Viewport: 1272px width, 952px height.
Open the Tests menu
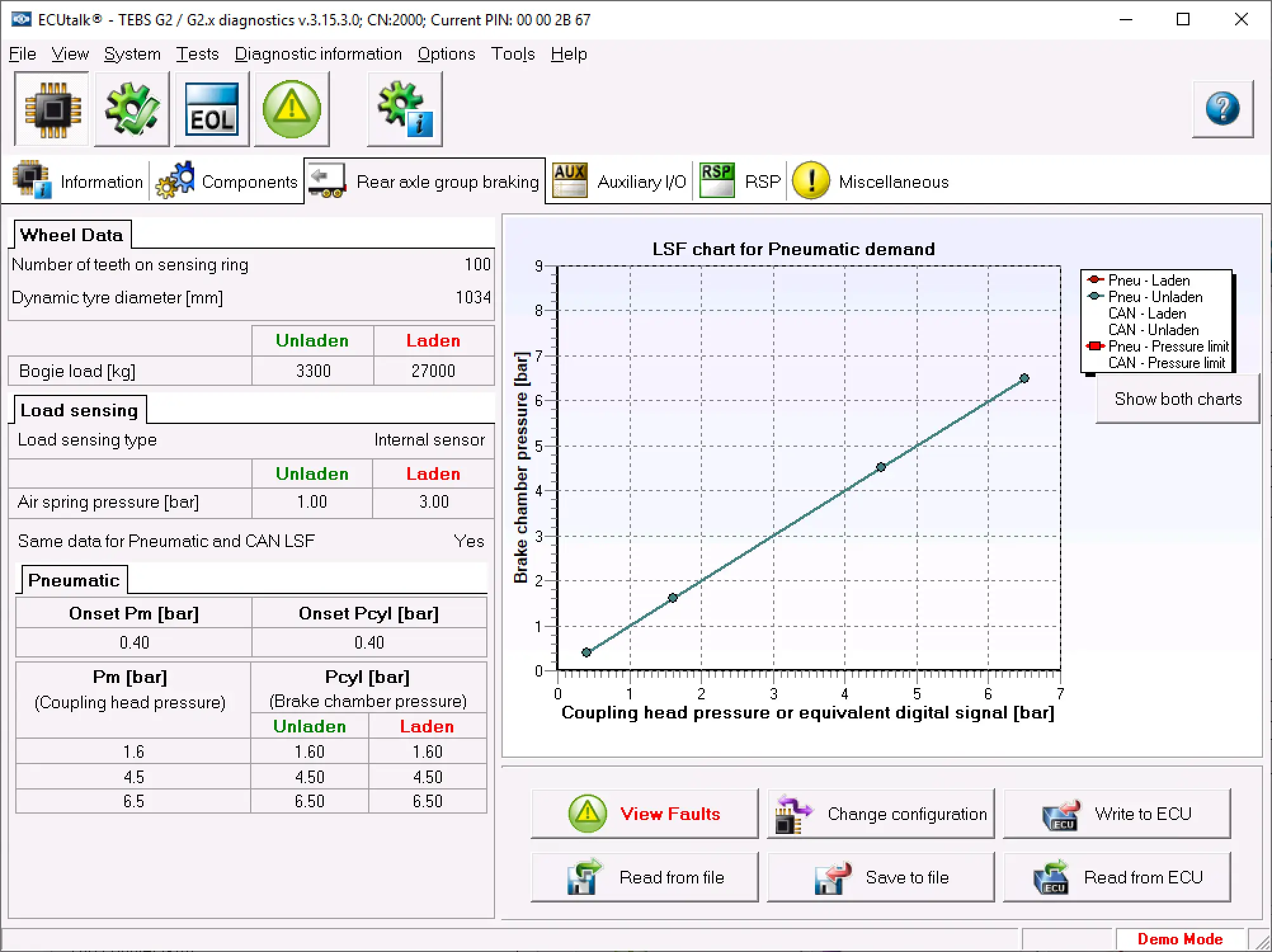coord(197,54)
